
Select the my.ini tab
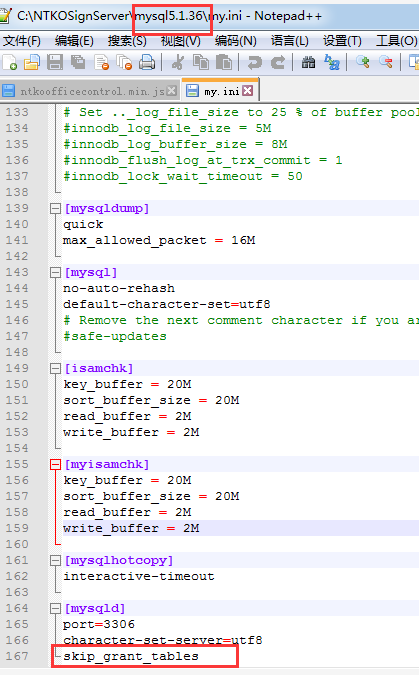pyautogui.click(x=221, y=91)
